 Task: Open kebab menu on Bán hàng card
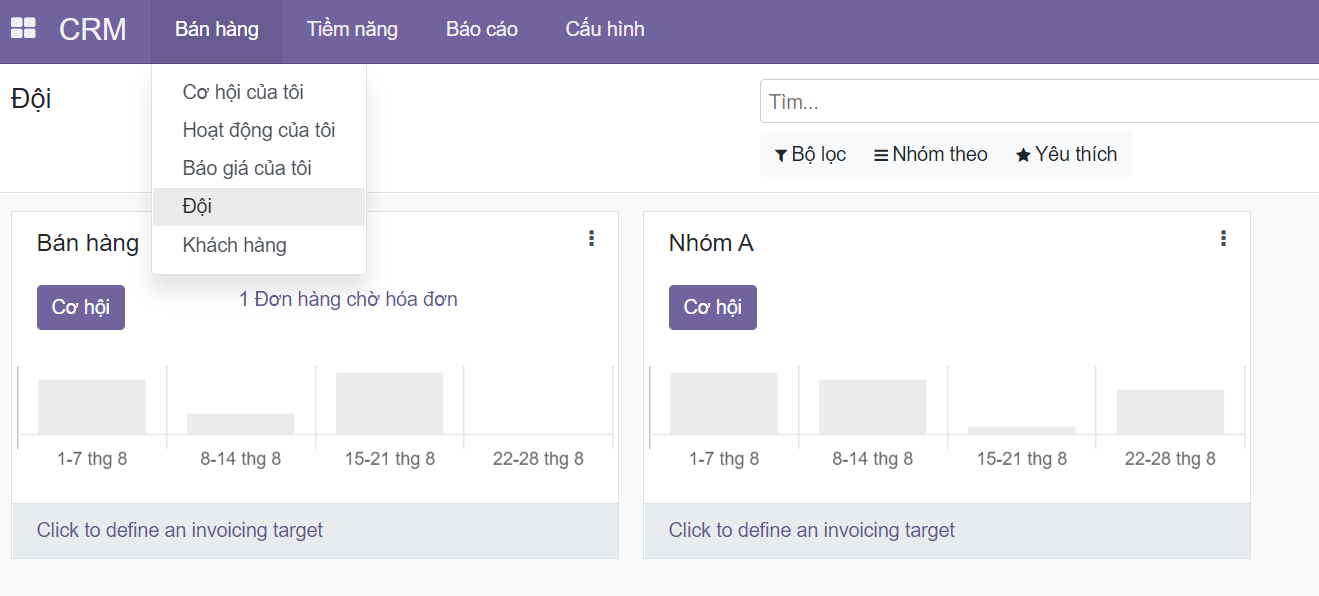[591, 238]
